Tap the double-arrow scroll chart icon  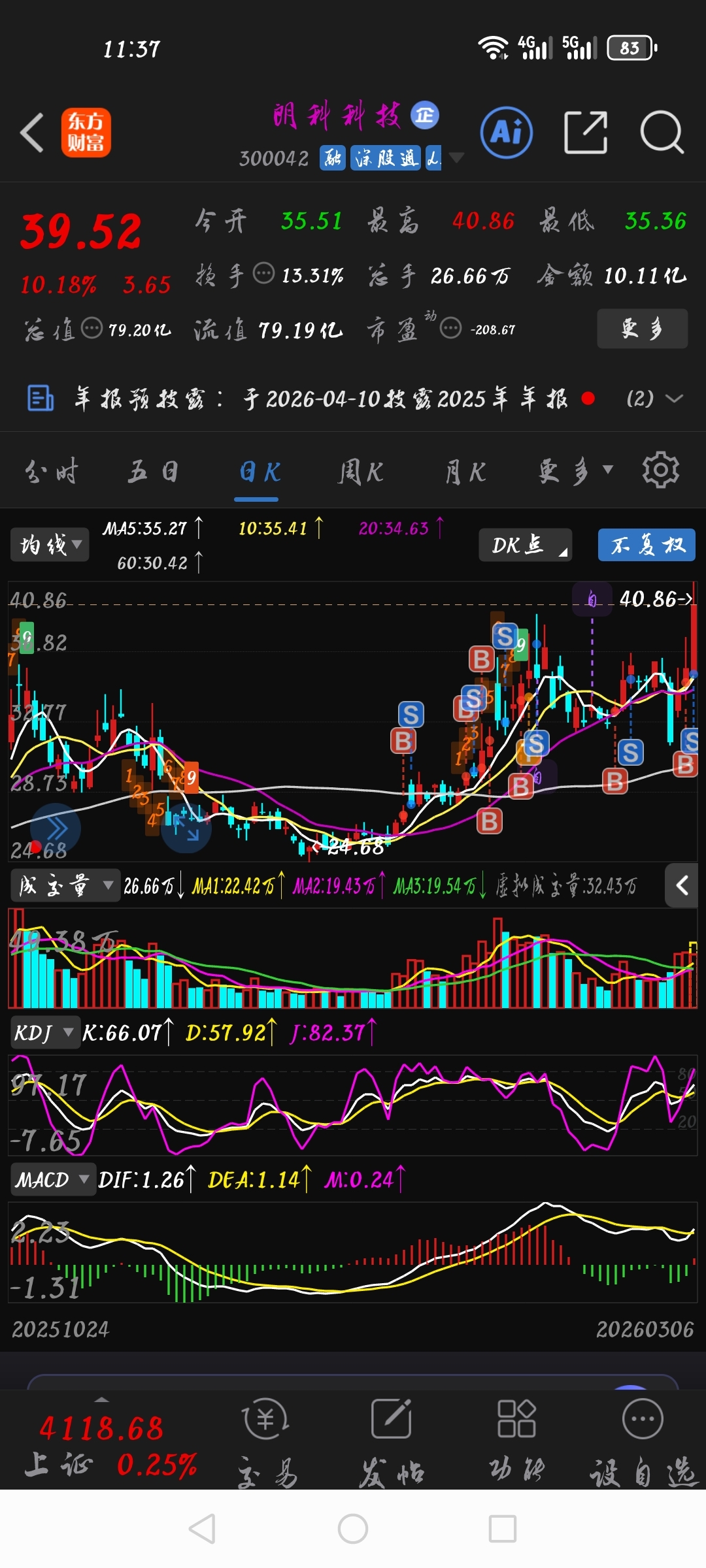[56, 828]
